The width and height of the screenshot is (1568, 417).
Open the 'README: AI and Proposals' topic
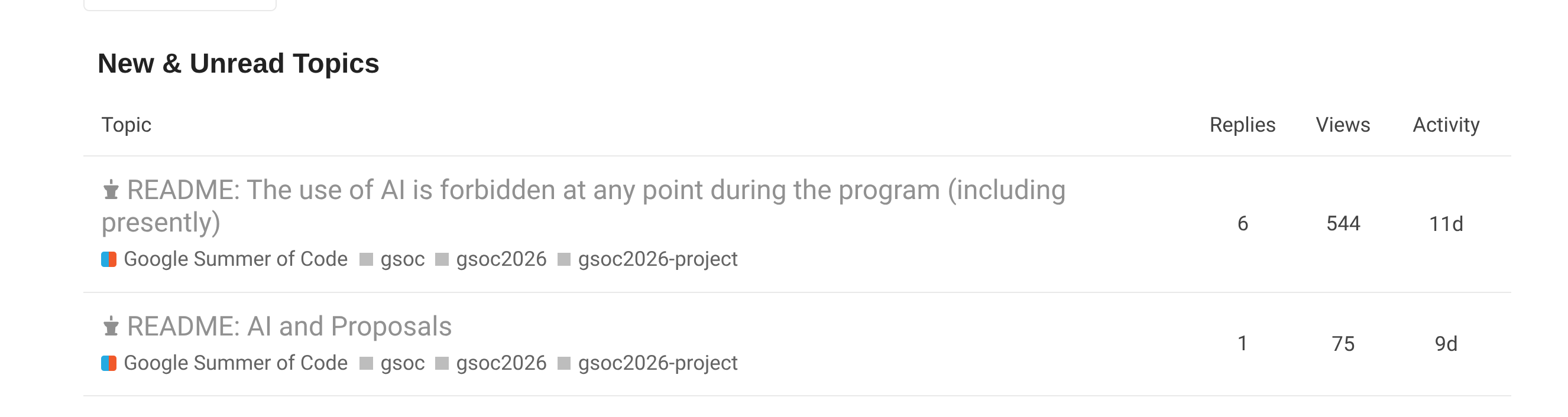(x=289, y=327)
